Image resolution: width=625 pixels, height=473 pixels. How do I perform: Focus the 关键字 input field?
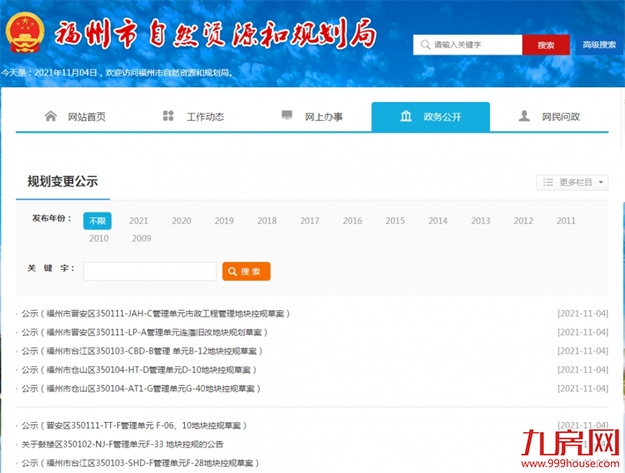tap(150, 271)
